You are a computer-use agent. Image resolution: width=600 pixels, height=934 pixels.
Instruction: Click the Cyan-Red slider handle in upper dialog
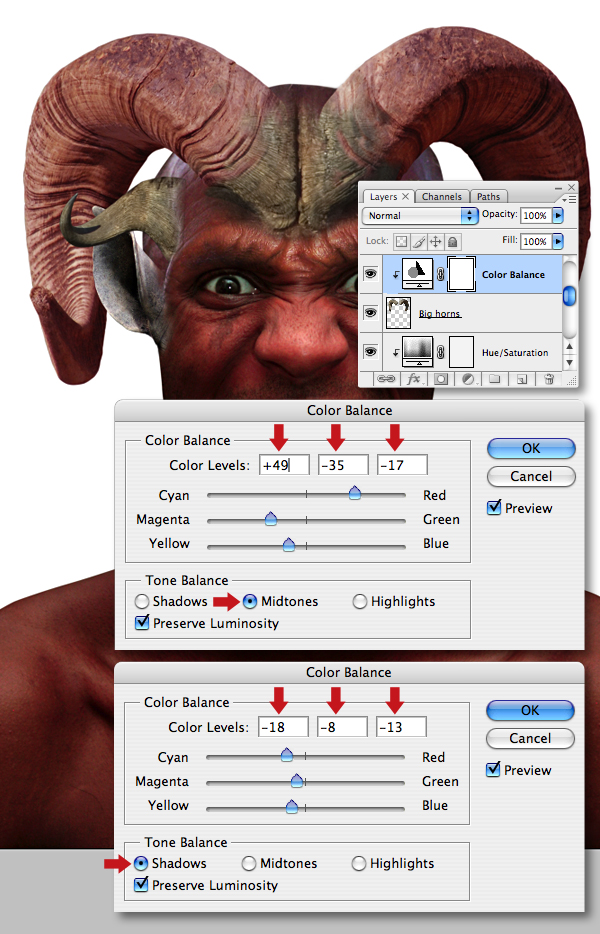click(x=355, y=493)
